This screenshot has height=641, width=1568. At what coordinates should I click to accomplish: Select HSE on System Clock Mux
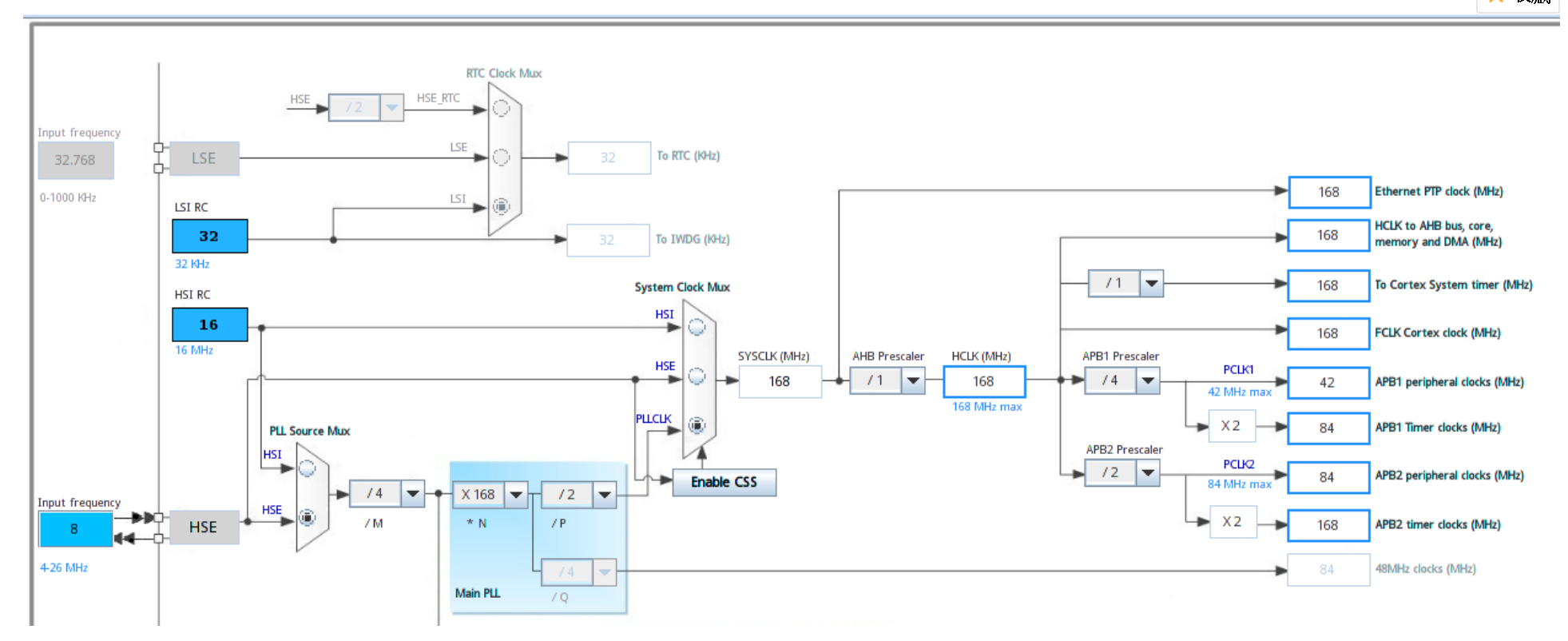click(x=697, y=376)
